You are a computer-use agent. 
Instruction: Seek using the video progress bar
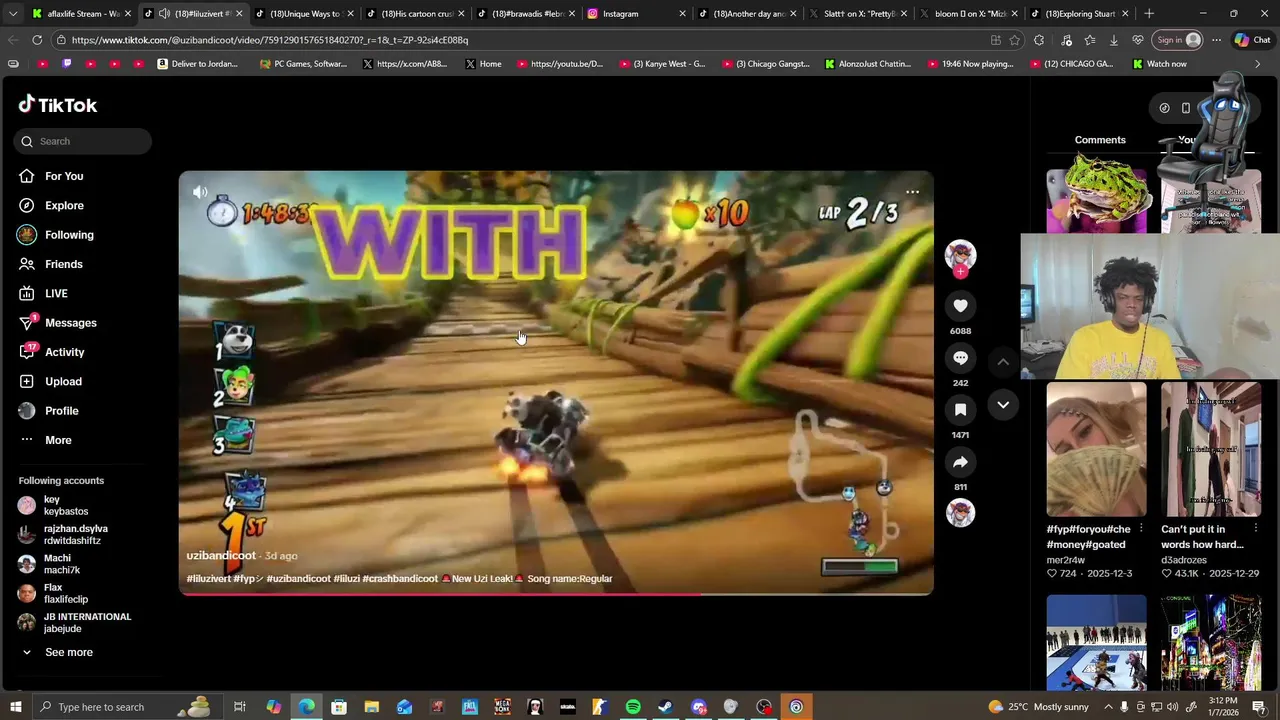(x=556, y=594)
